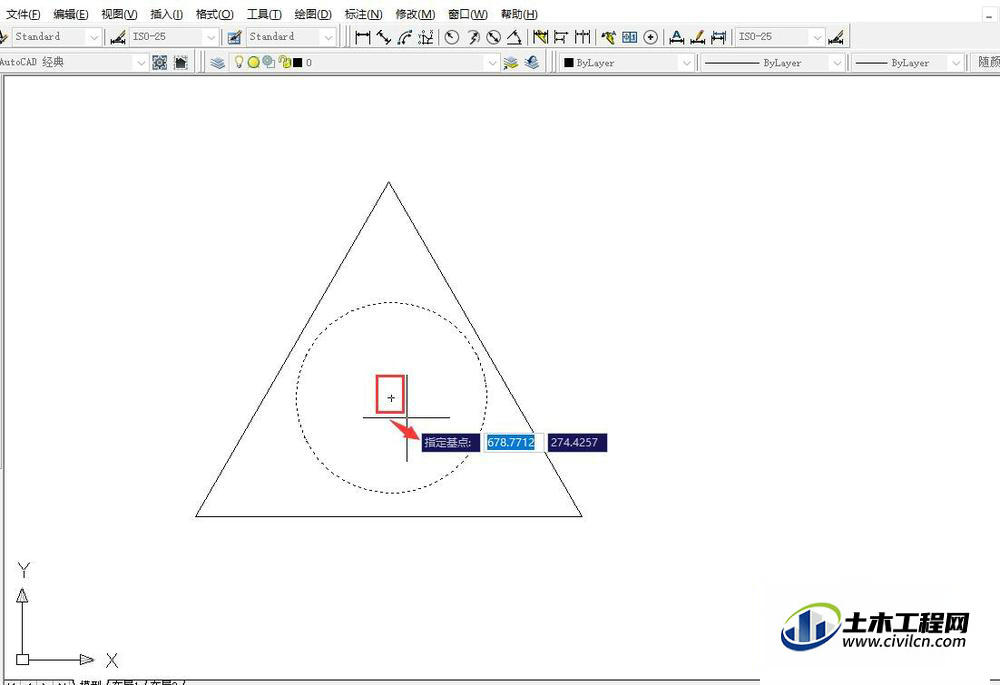Open the 格式(O) menu
1000x685 pixels.
tap(215, 14)
